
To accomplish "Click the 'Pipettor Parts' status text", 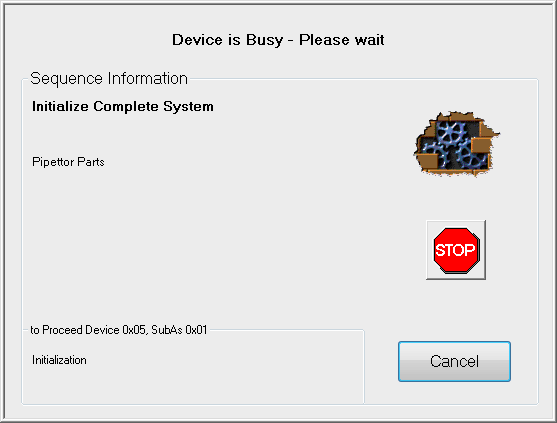I will pyautogui.click(x=68, y=162).
